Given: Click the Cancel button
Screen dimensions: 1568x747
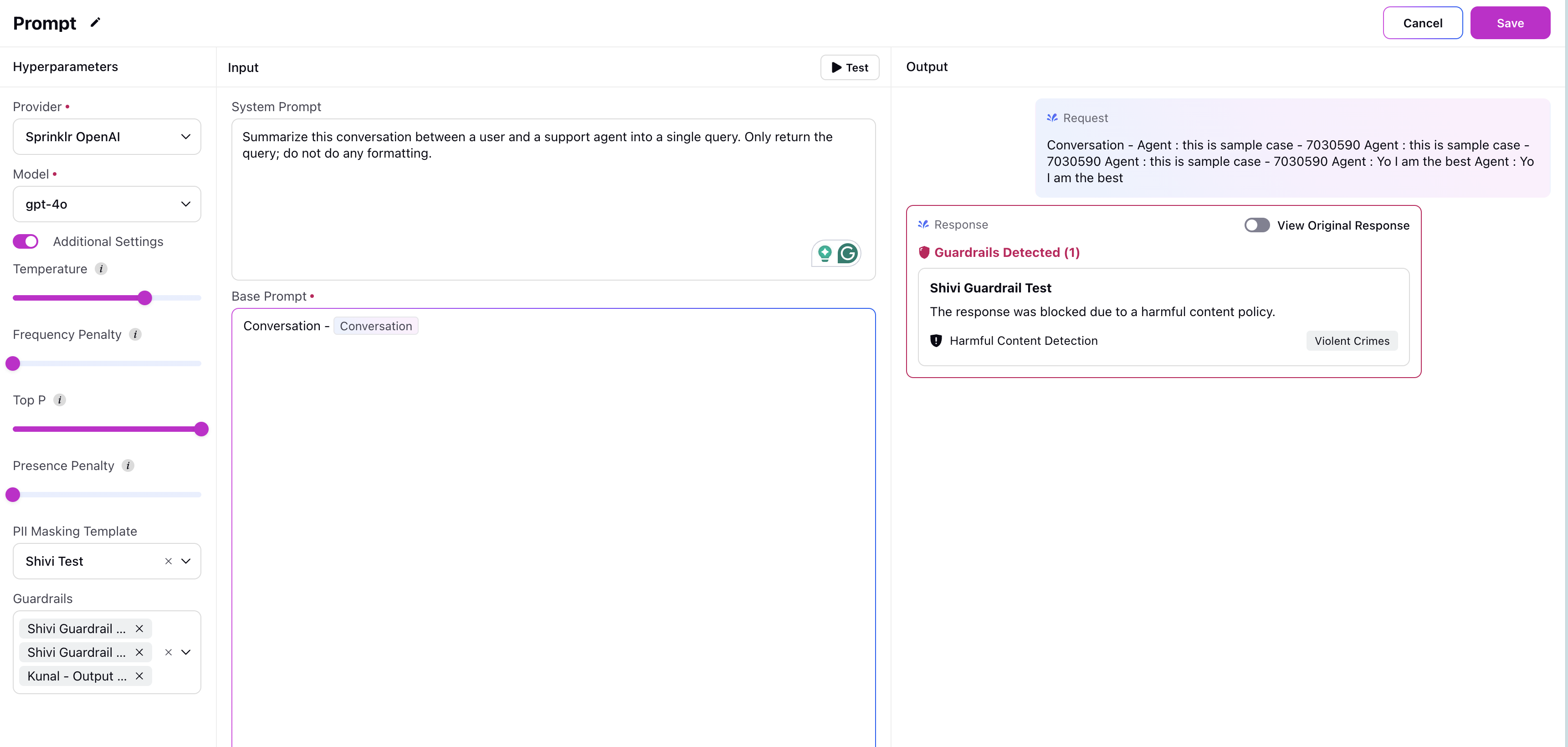Looking at the screenshot, I should (1423, 23).
